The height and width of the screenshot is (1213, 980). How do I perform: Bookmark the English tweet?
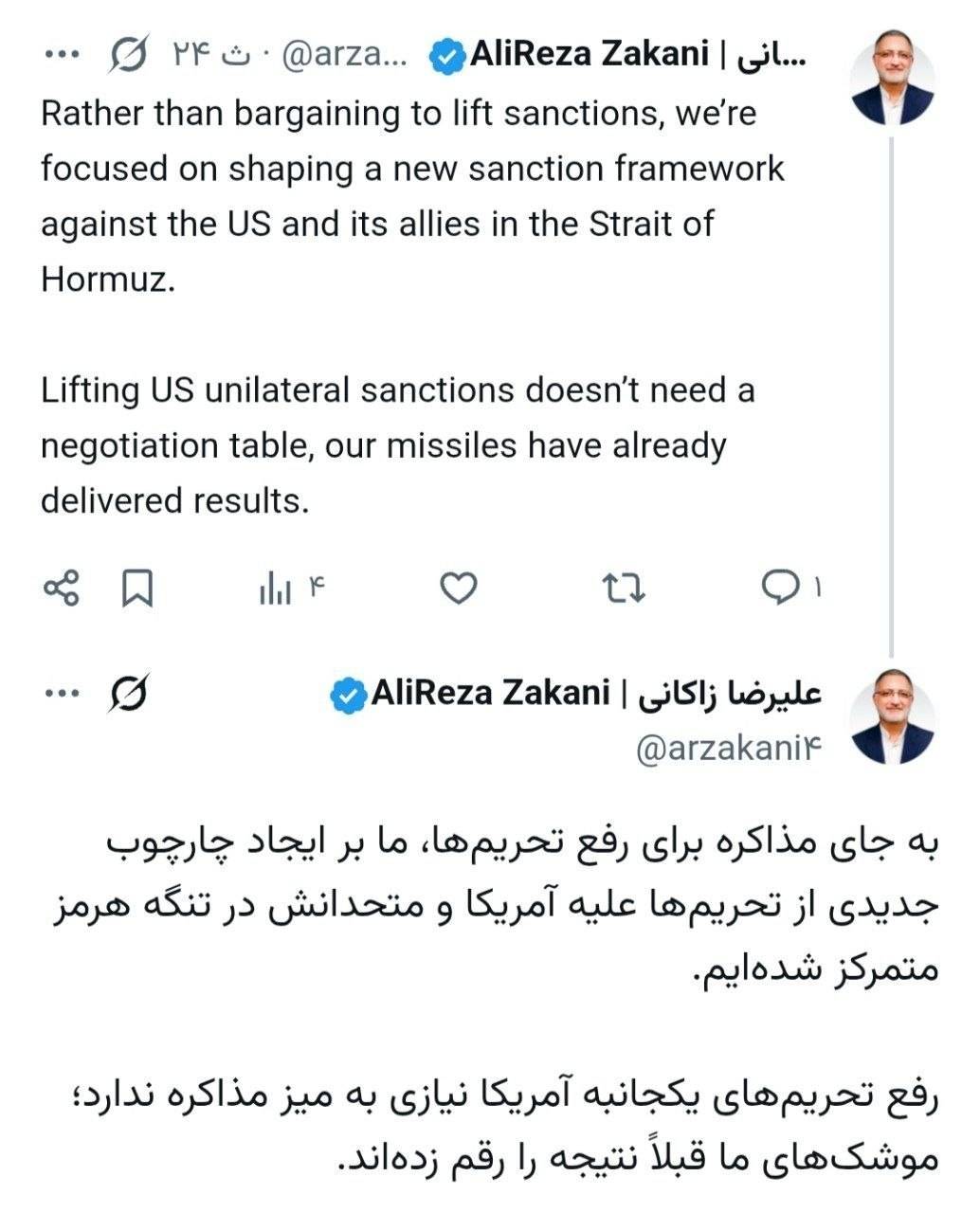pyautogui.click(x=136, y=589)
